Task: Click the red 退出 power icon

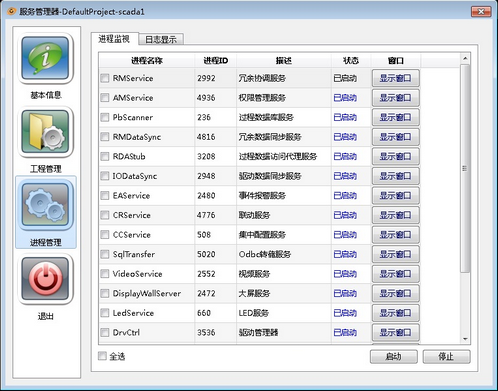Action: point(45,279)
